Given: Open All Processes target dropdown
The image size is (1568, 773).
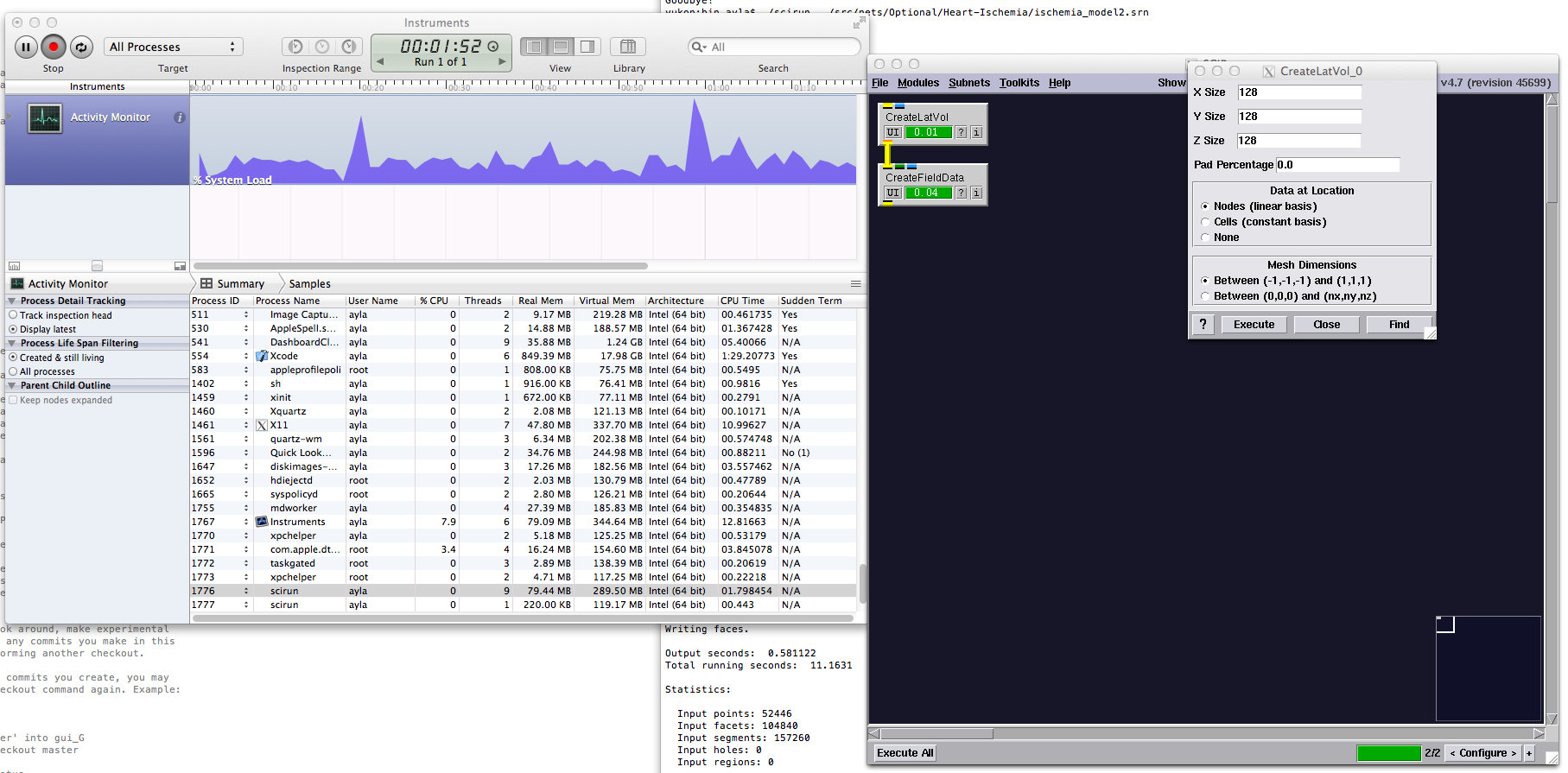Looking at the screenshot, I should coord(173,47).
